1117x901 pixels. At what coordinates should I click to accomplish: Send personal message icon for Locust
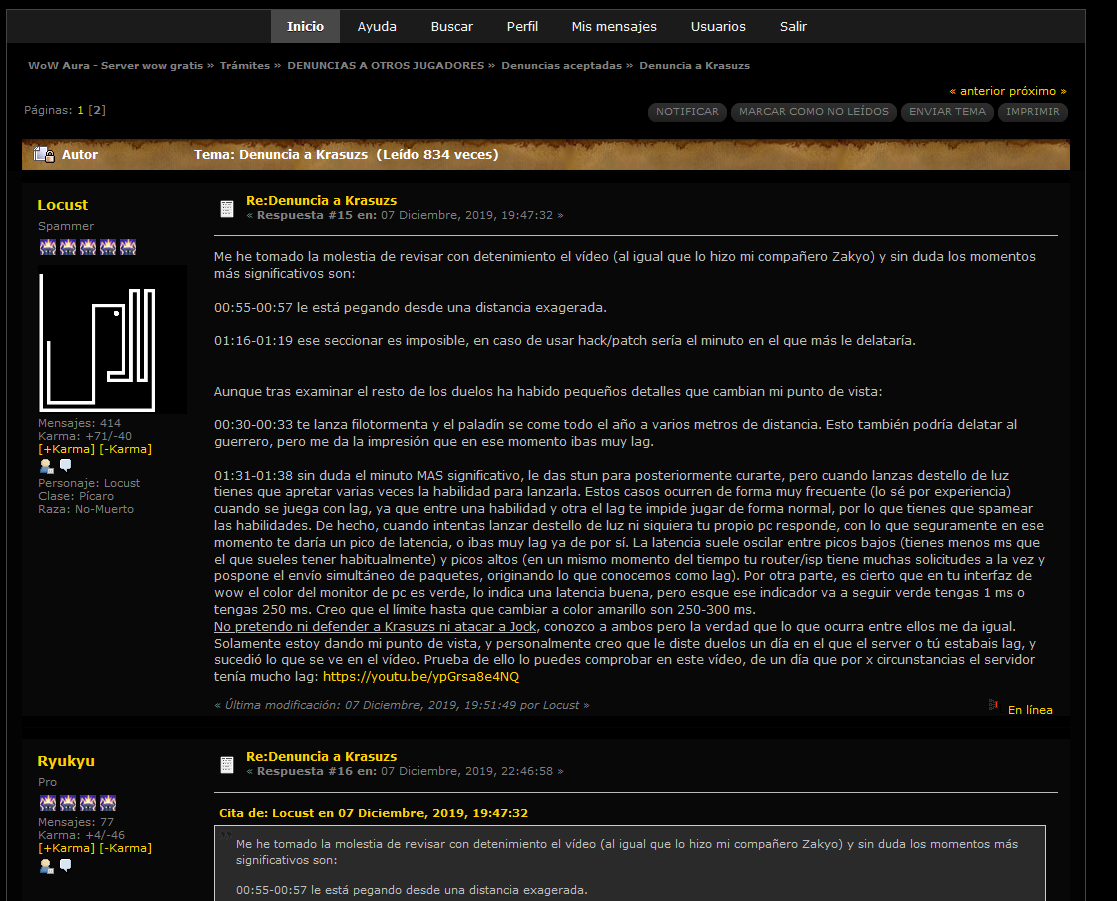66,465
